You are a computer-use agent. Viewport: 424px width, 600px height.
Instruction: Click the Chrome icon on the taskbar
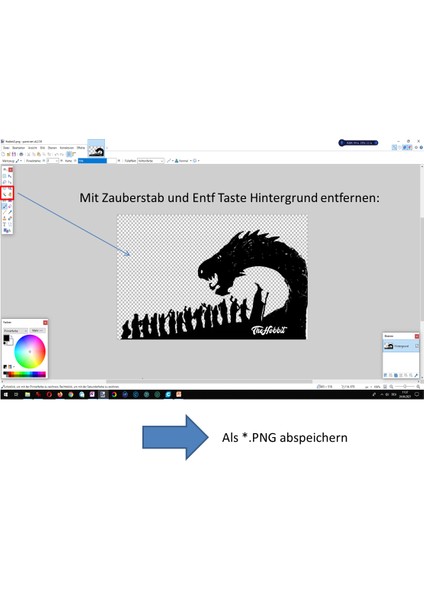(x=71, y=394)
